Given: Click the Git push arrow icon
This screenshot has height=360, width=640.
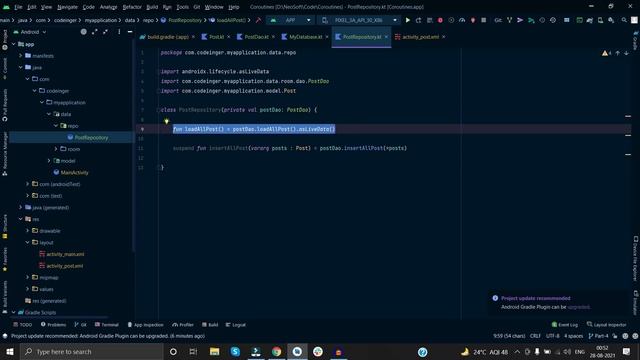Looking at the screenshot, I should coord(520,20).
